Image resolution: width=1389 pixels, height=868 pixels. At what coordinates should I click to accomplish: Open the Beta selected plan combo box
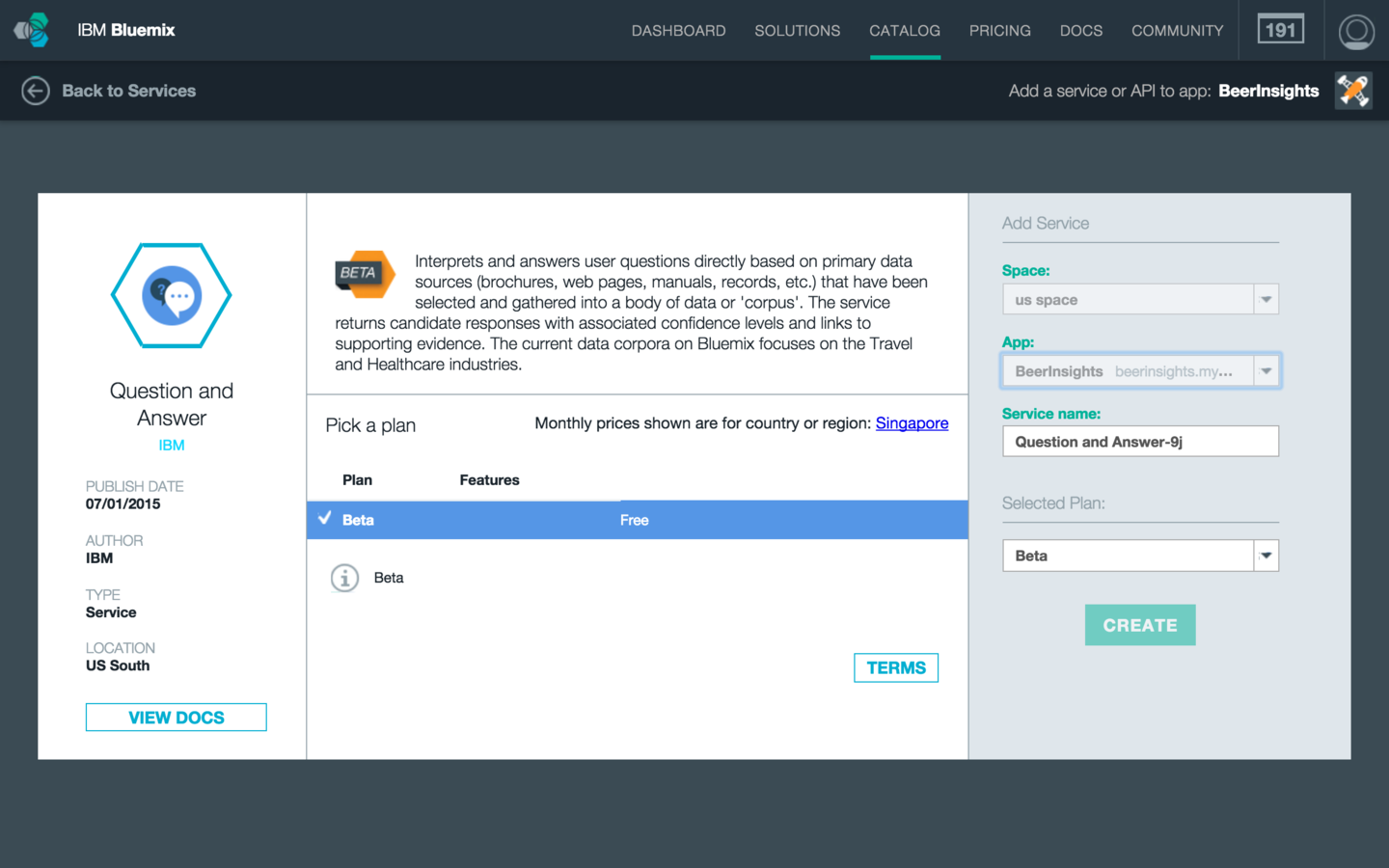pos(1140,556)
